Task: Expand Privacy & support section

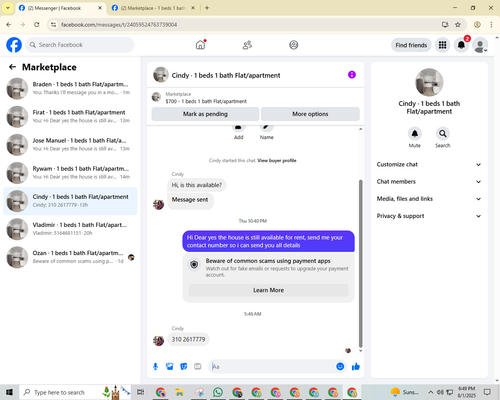Action: coord(429,216)
